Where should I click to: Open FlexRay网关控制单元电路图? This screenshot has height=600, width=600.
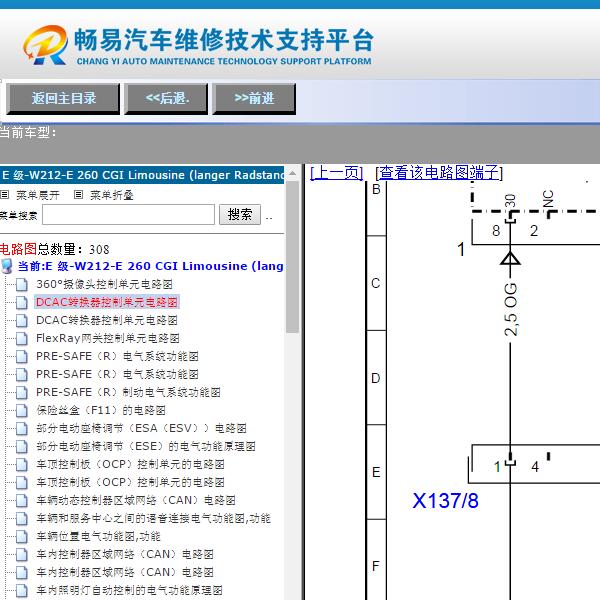tap(108, 338)
